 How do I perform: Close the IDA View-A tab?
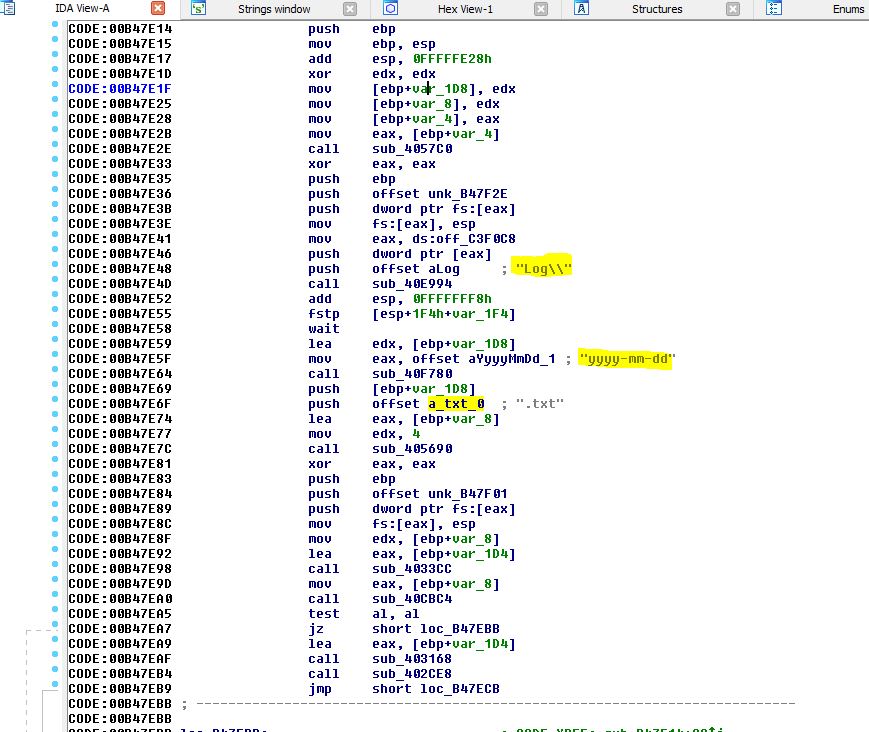(x=158, y=9)
